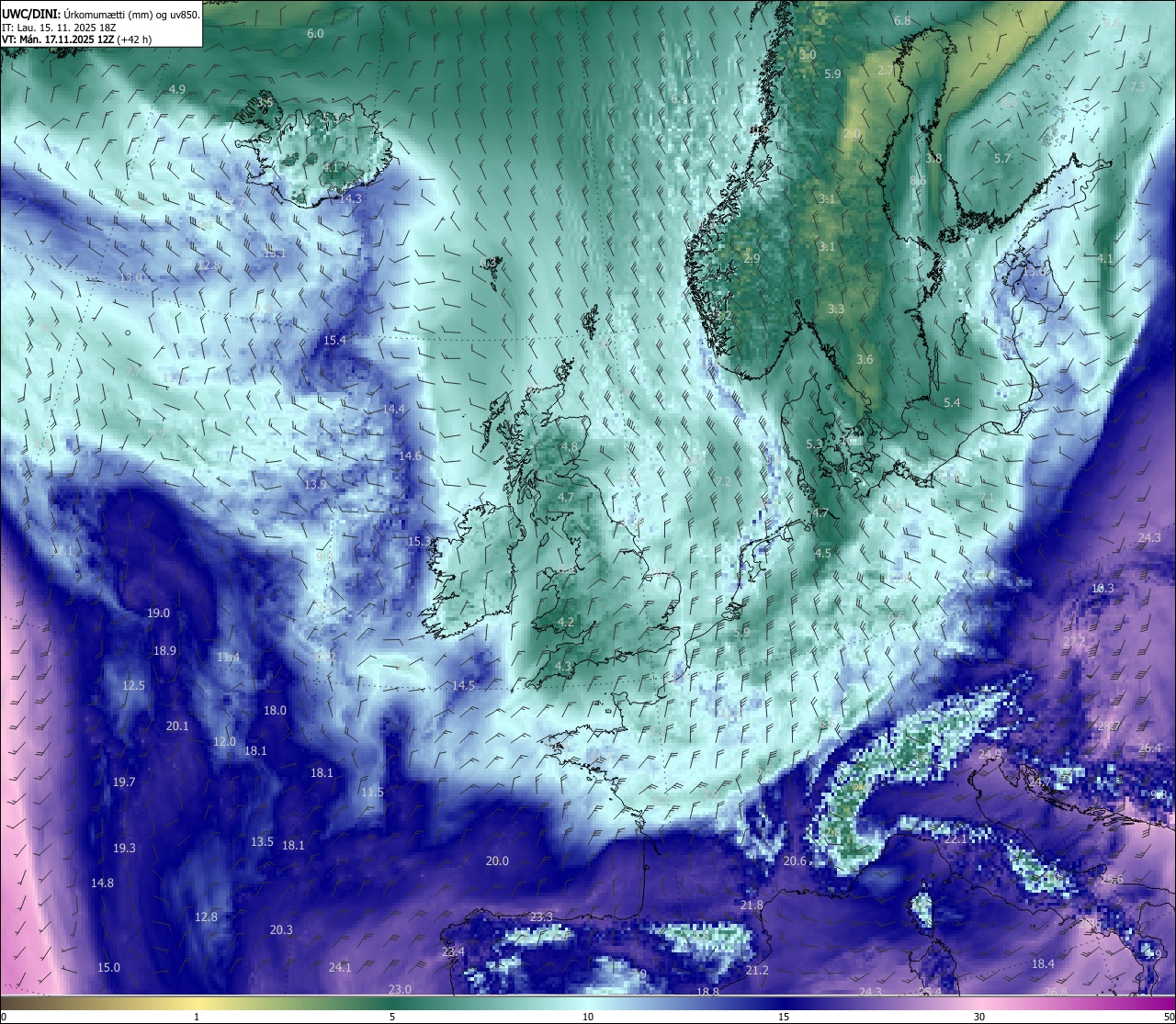Screen dimensions: 1176x1024
Task: Click the color scale tick label 15
Action: coord(784,1017)
